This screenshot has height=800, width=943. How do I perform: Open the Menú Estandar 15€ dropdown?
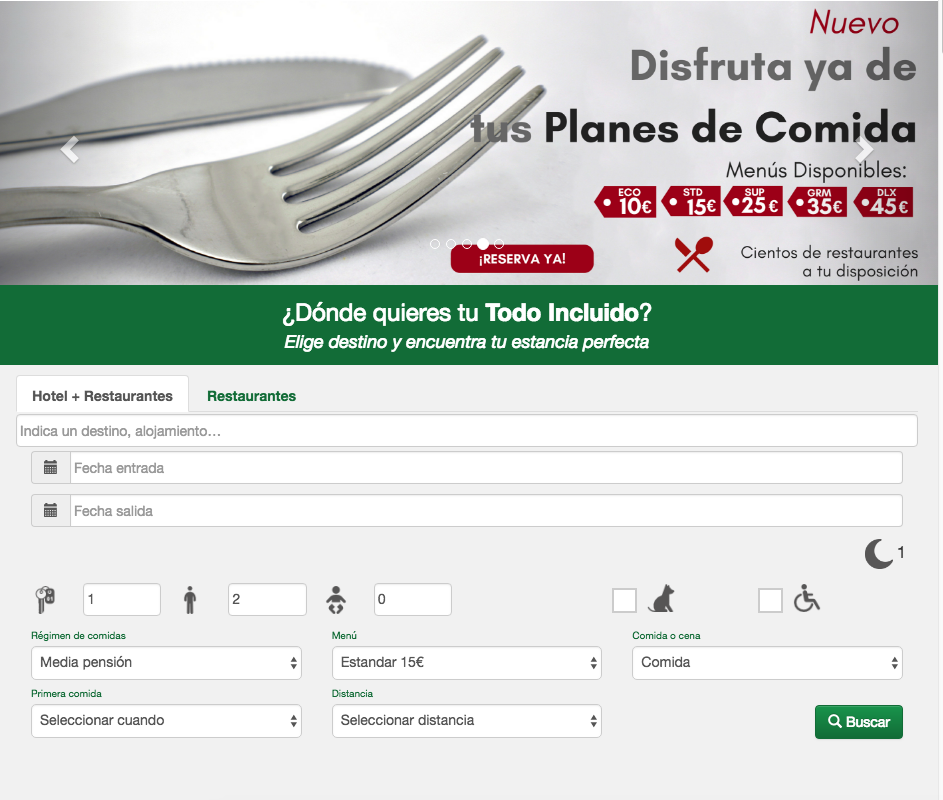(x=467, y=663)
